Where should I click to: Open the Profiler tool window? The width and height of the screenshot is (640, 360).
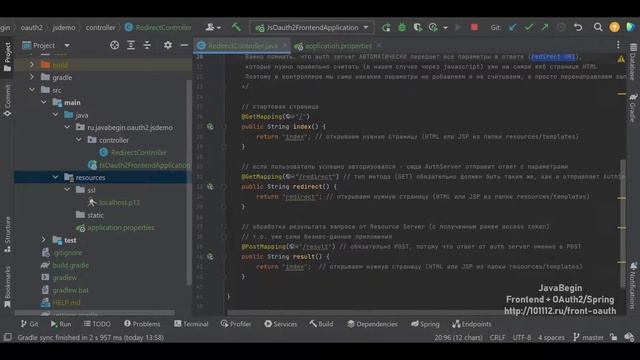point(236,324)
